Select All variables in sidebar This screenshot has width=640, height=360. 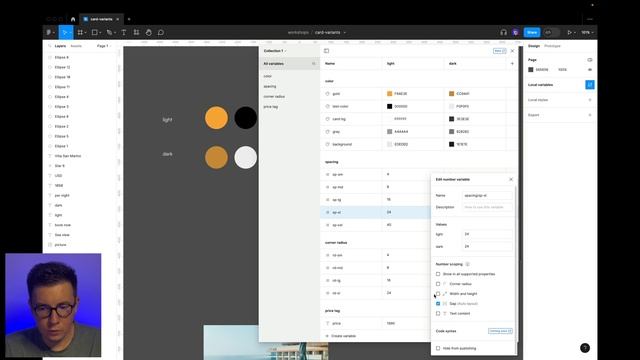point(289,64)
